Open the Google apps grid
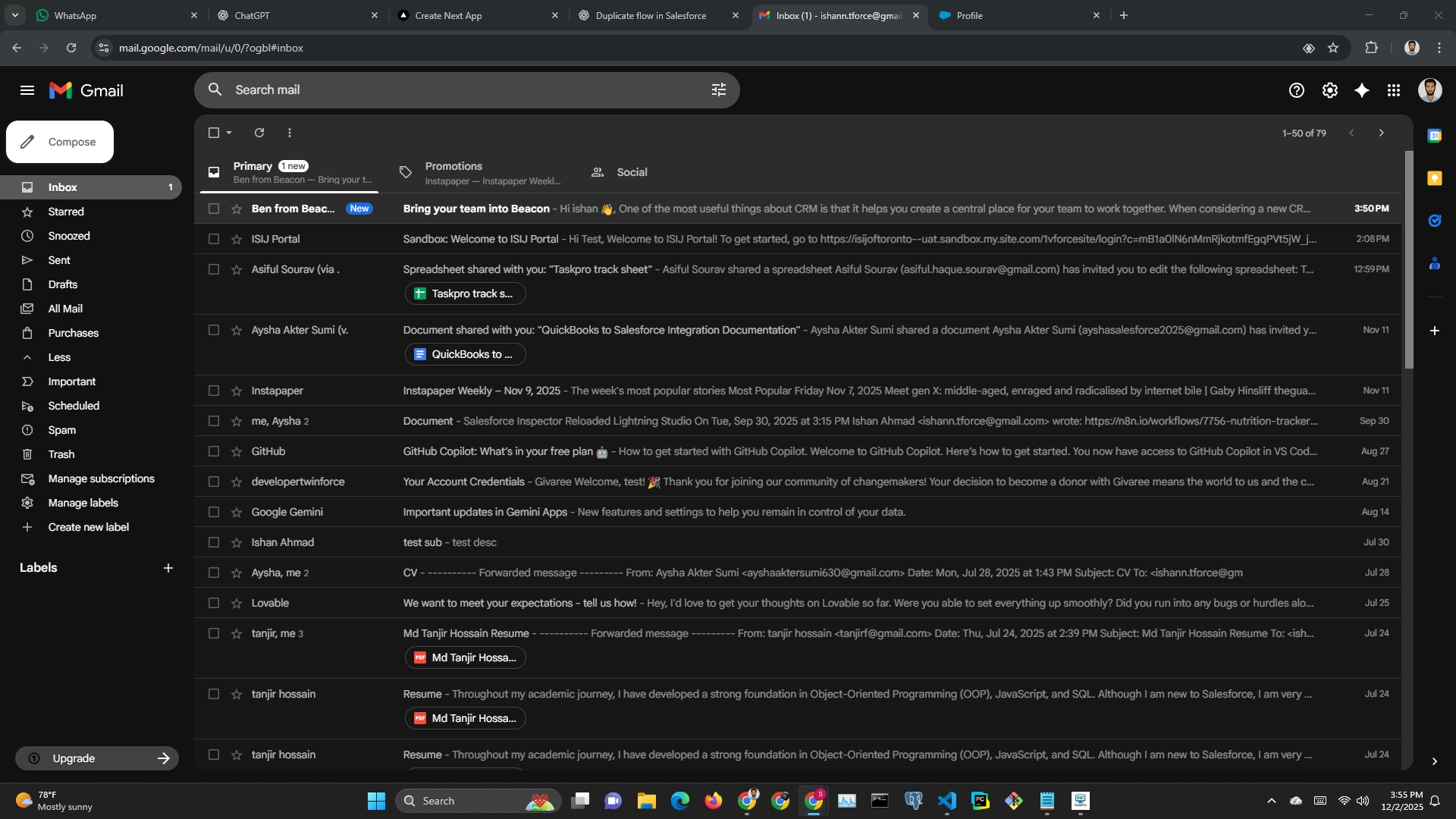1456x819 pixels. click(x=1394, y=90)
